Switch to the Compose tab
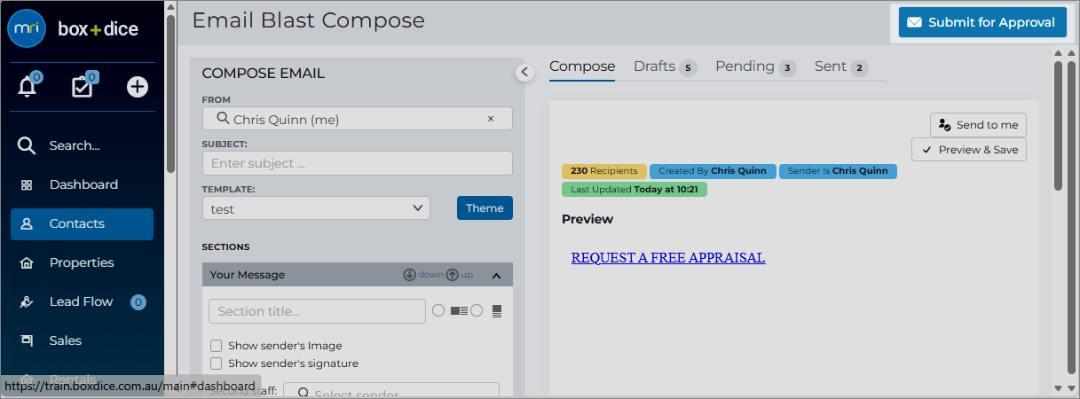1080x399 pixels. coord(582,67)
